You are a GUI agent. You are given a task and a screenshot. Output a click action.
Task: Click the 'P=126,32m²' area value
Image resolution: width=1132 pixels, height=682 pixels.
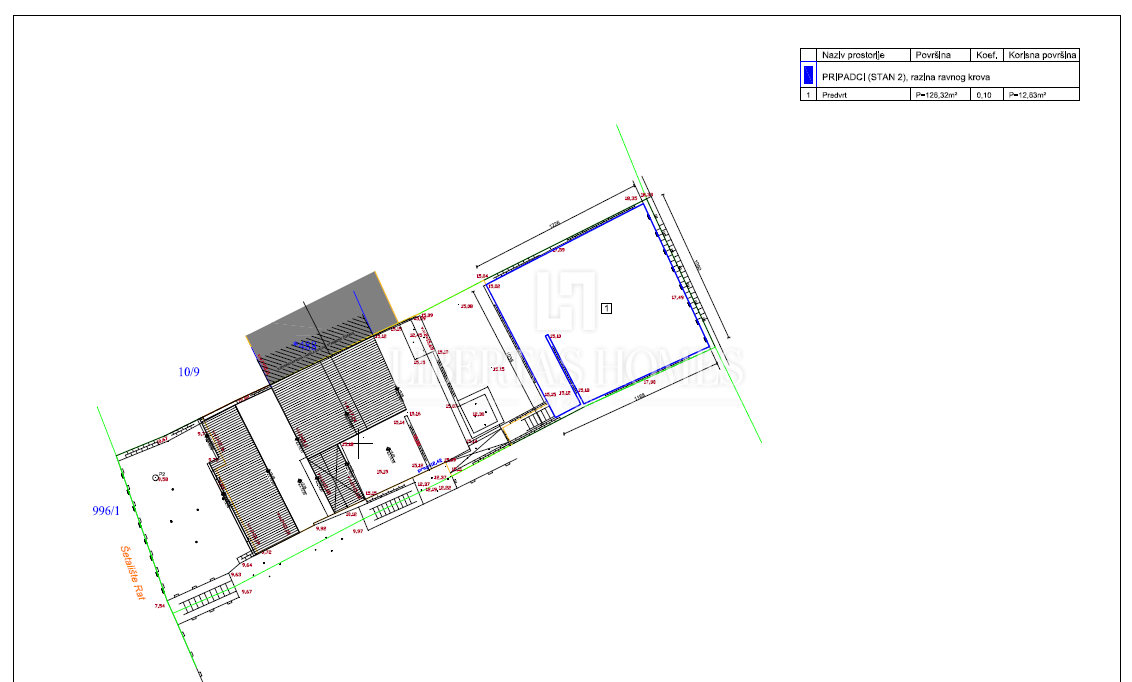[936, 95]
